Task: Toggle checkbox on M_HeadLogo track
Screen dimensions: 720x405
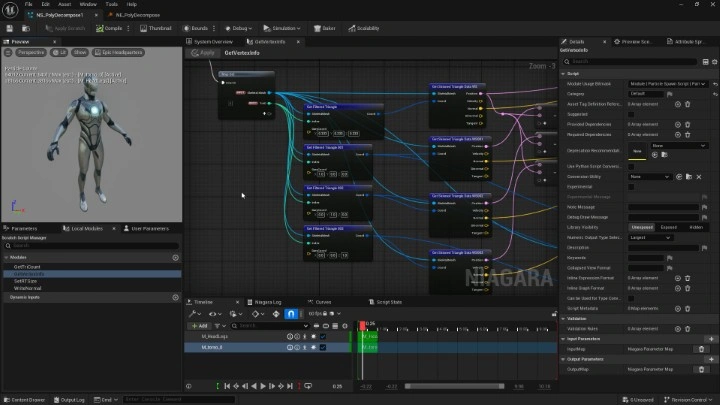Action: click(x=323, y=336)
